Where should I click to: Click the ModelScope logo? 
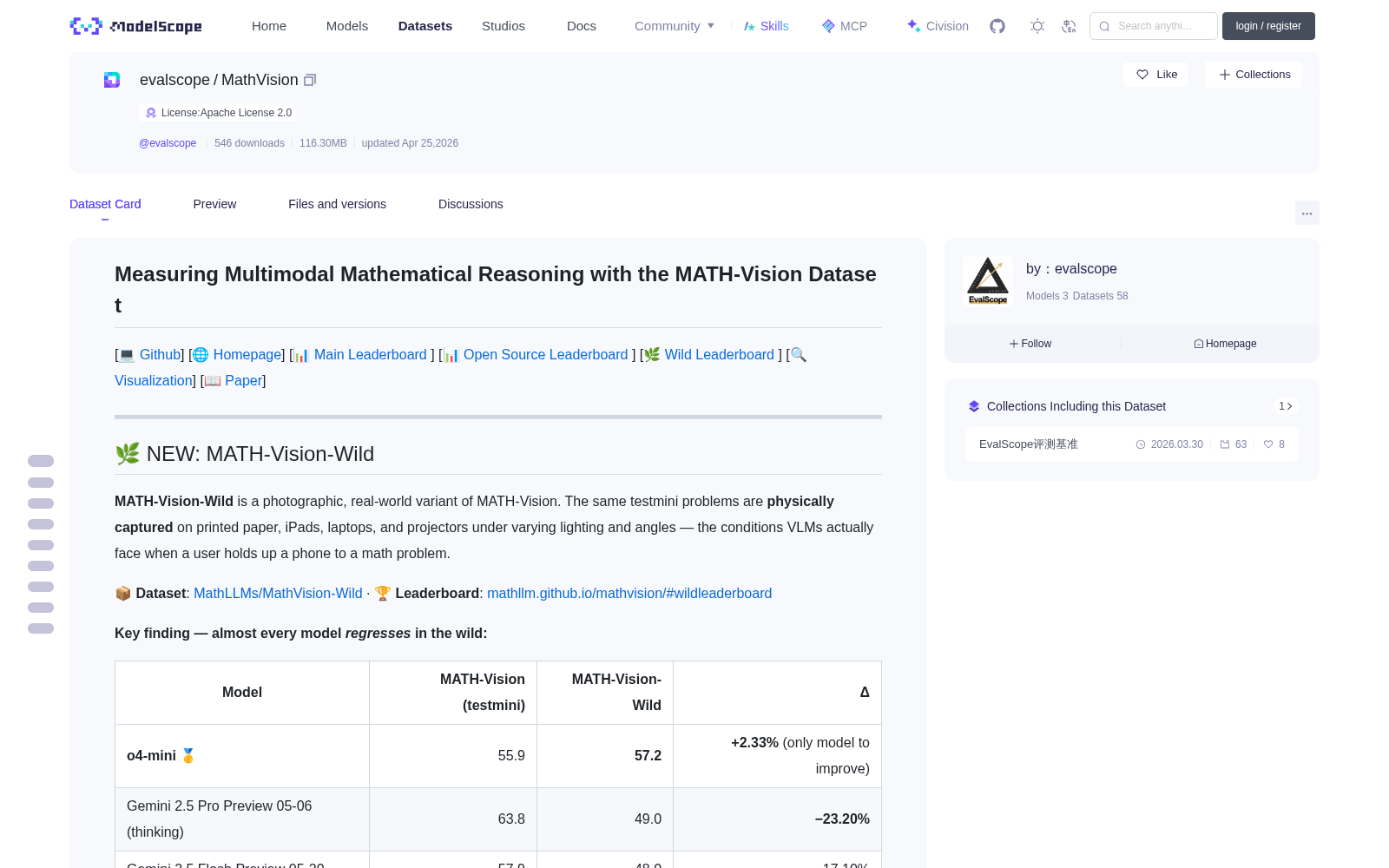coord(136,26)
